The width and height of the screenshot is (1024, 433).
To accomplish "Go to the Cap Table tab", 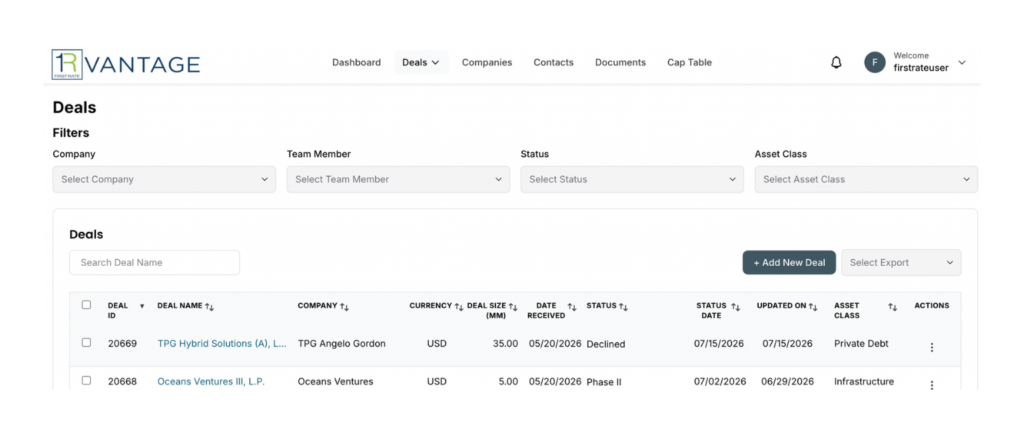I will pyautogui.click(x=690, y=63).
